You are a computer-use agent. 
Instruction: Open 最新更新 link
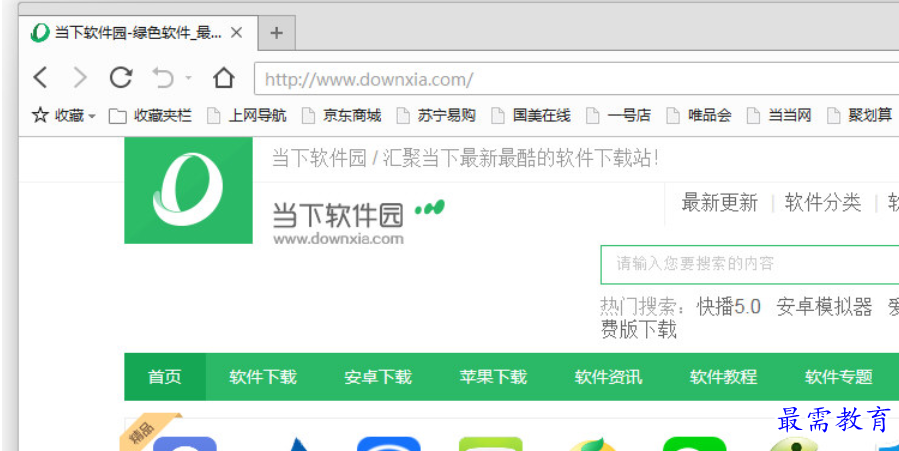click(720, 203)
